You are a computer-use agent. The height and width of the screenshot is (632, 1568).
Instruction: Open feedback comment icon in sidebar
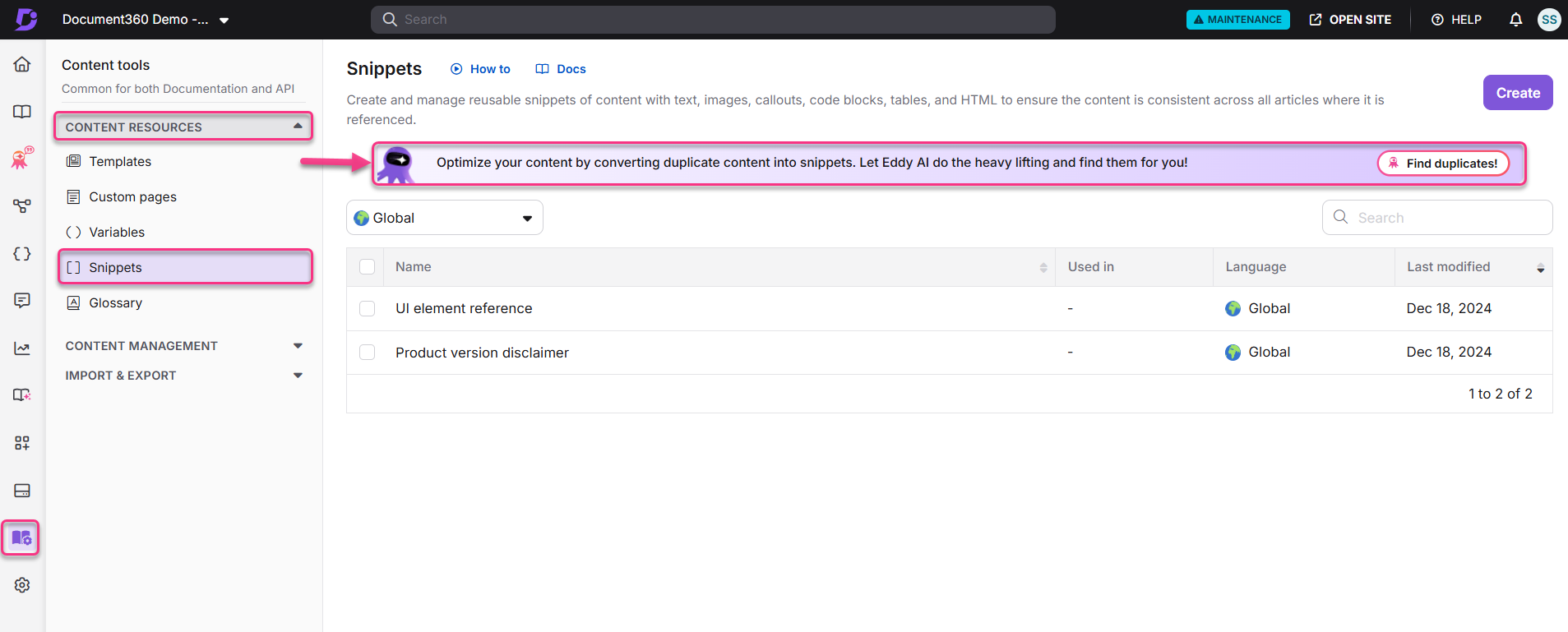tap(22, 301)
